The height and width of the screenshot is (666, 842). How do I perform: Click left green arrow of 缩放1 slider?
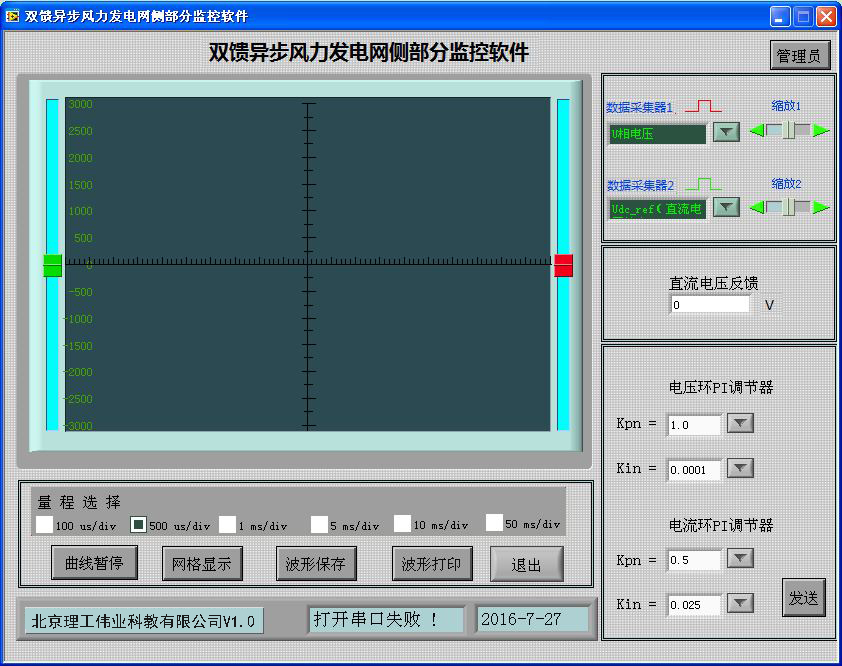coord(757,130)
